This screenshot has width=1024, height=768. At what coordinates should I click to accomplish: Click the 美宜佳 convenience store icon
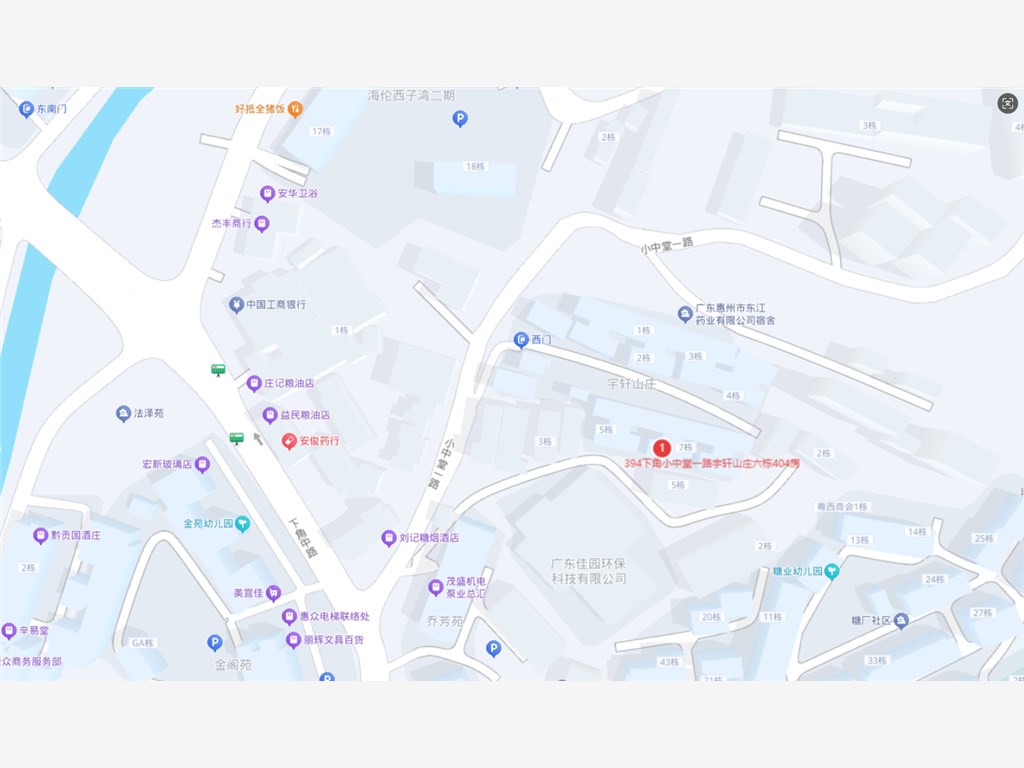[274, 593]
